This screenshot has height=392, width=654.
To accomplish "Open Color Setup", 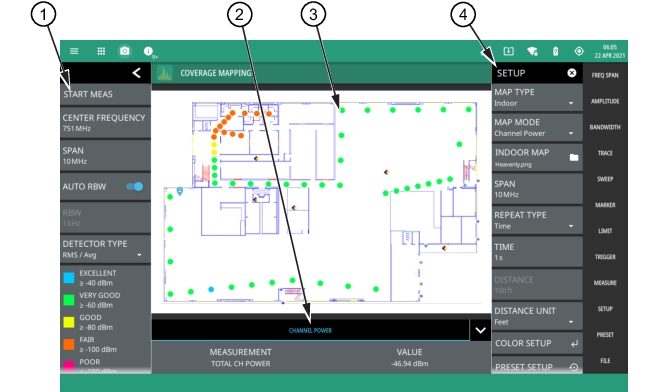I will pyautogui.click(x=537, y=343).
